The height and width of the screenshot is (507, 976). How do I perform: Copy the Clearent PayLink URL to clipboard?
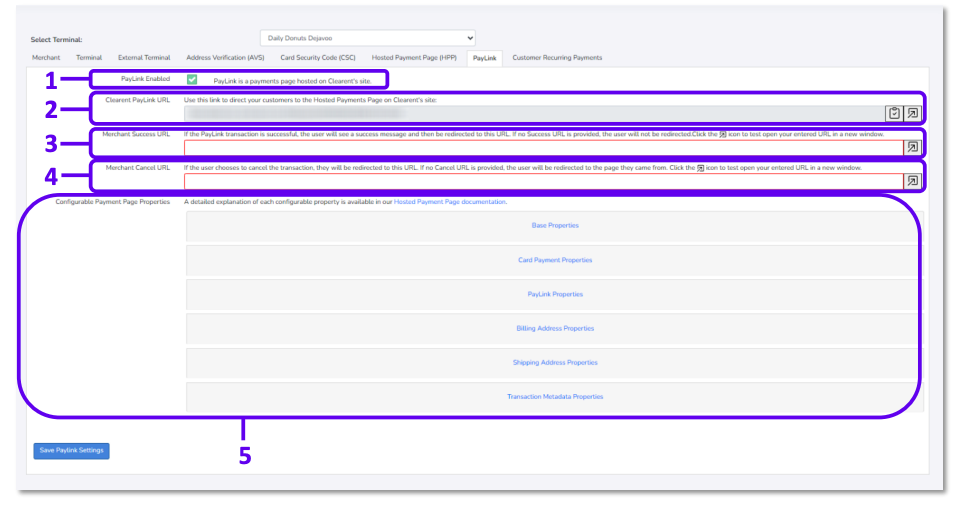coord(894,113)
